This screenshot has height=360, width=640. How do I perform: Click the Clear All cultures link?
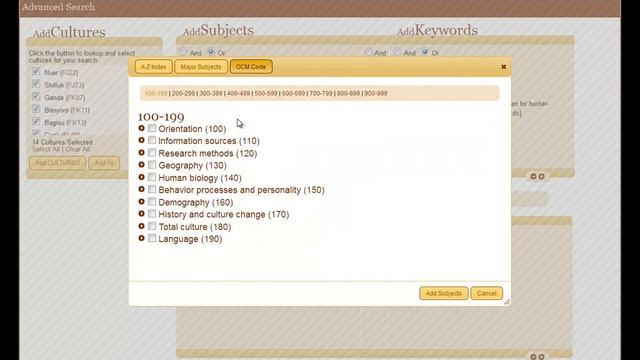point(78,149)
